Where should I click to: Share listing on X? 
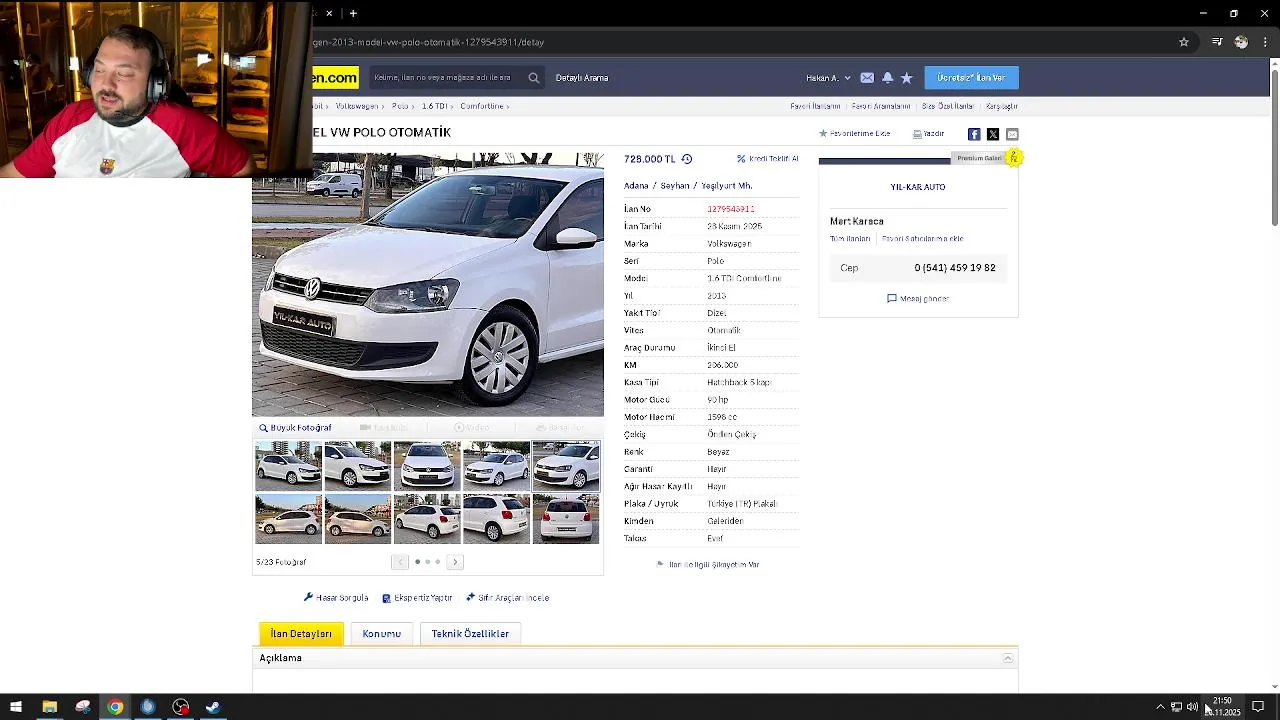[993, 134]
